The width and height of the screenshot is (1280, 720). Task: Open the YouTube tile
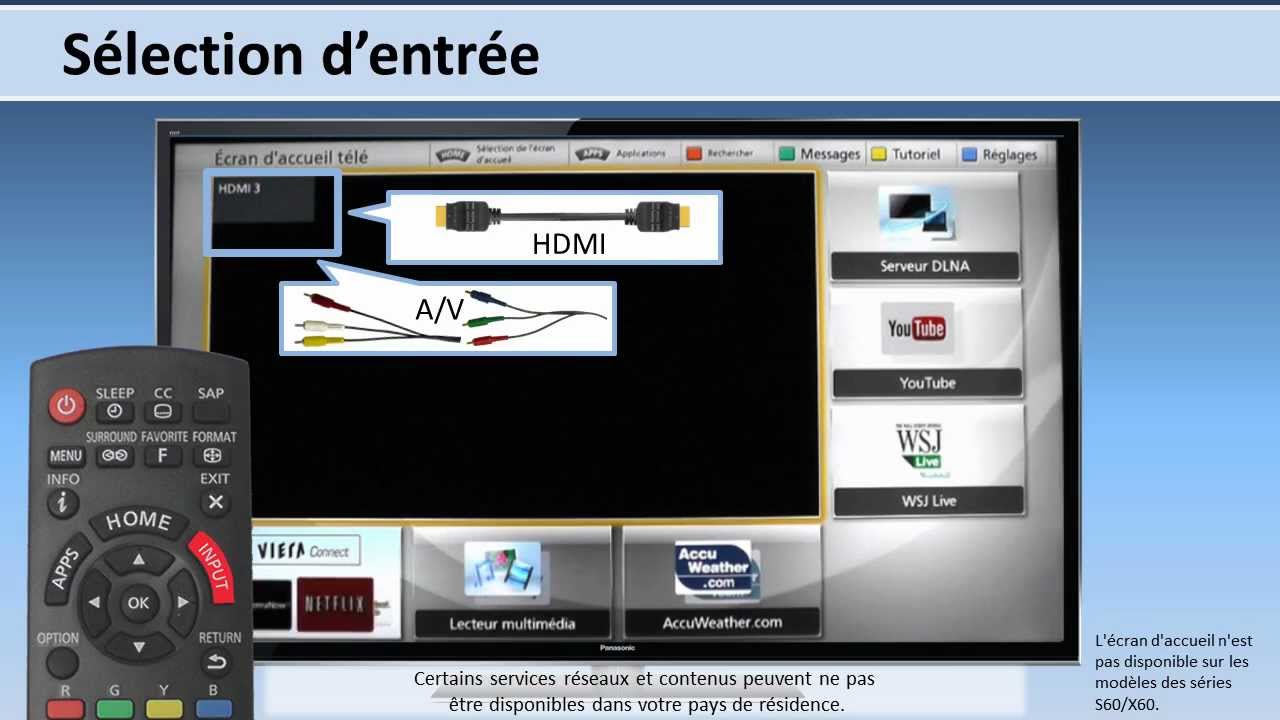[x=927, y=344]
